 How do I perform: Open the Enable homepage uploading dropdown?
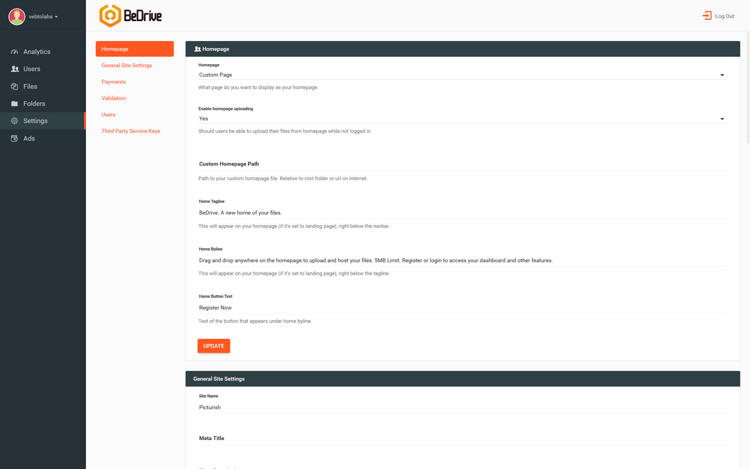click(x=463, y=119)
